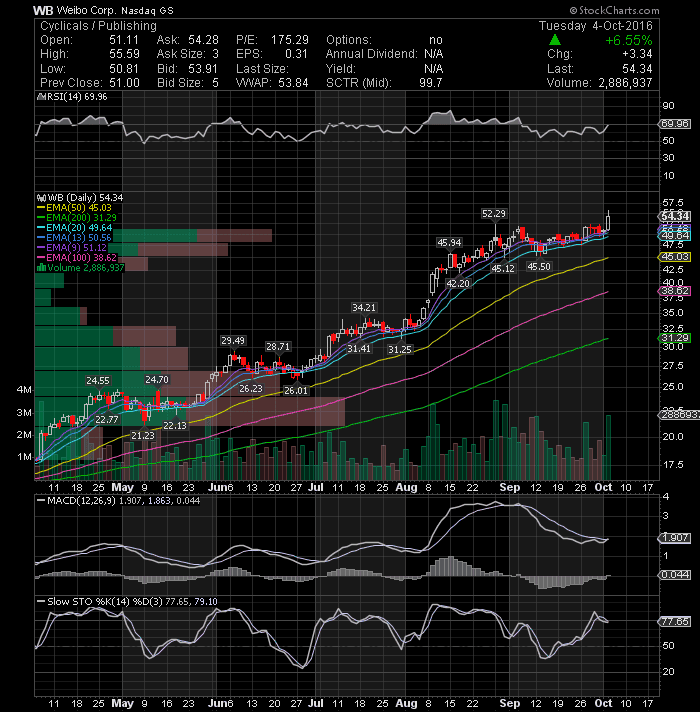The image size is (700, 712).
Task: Click the RSI(14) 69.96 indicator label
Action: click(x=73, y=97)
